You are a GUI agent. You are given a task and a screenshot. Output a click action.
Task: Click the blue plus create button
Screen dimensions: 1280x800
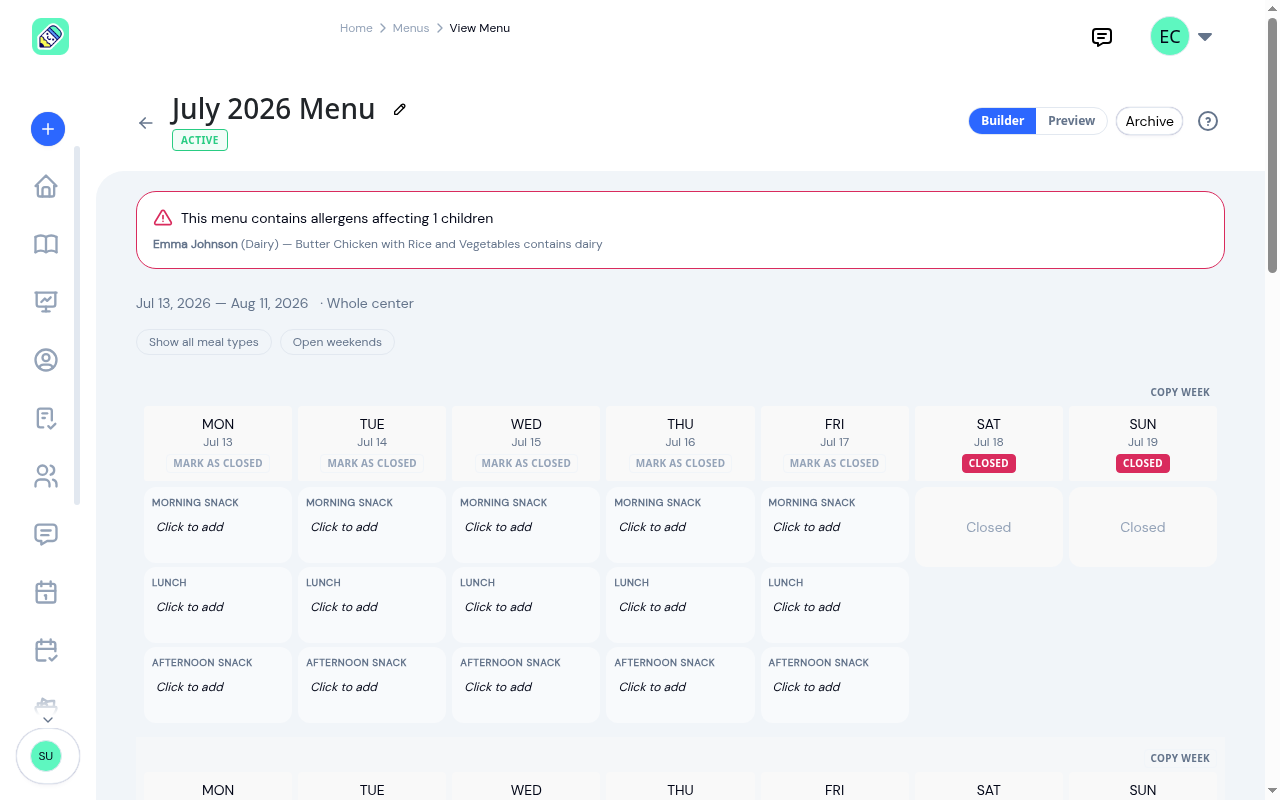pos(48,128)
